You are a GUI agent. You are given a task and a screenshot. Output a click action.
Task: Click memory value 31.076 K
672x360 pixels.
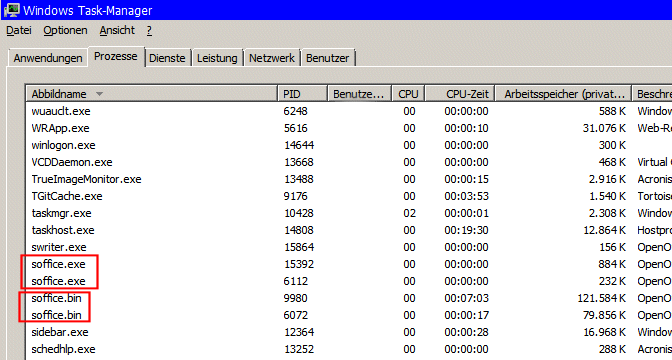click(604, 128)
